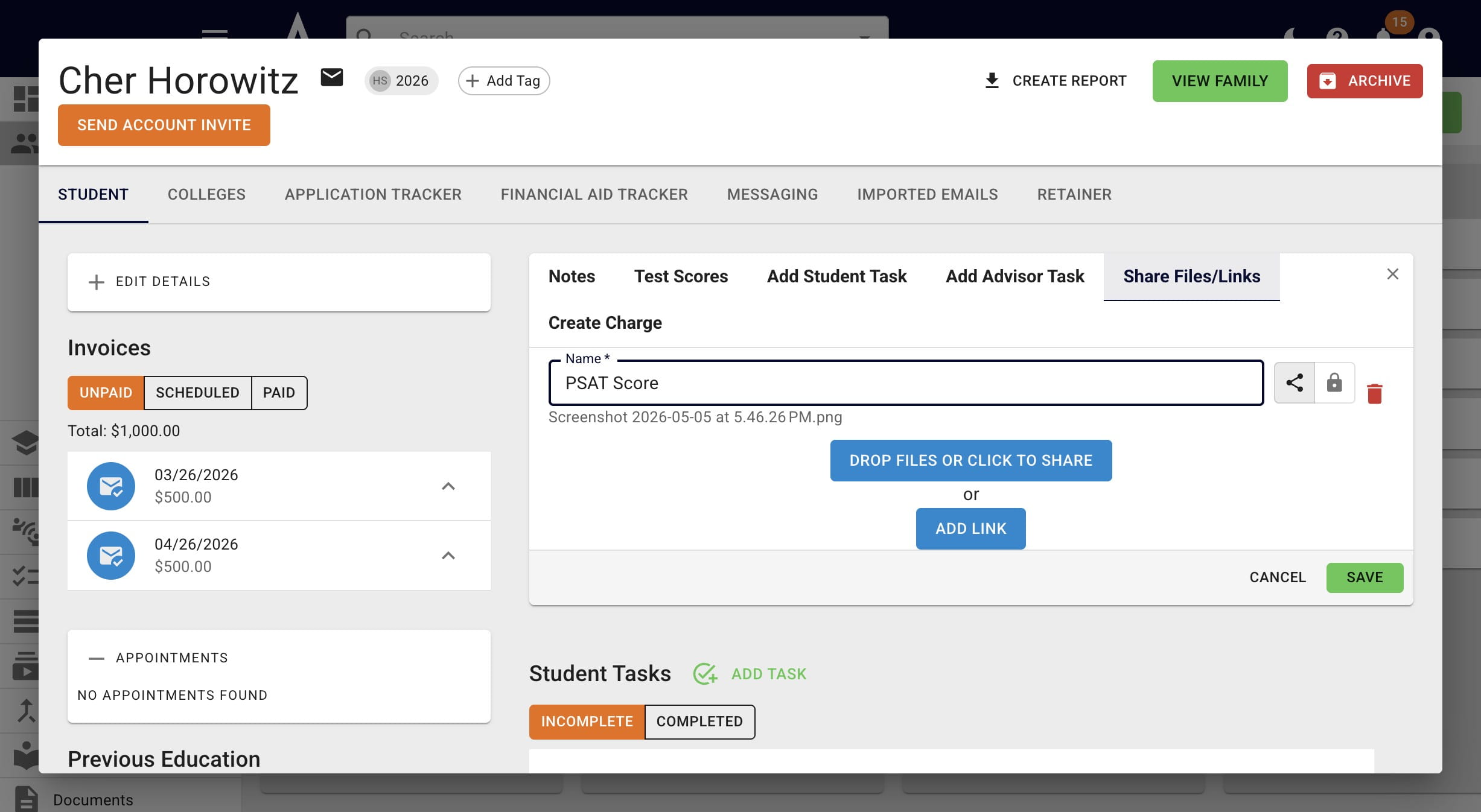The width and height of the screenshot is (1481, 812).
Task: Open the Test Scores panel tab
Action: [x=681, y=276]
